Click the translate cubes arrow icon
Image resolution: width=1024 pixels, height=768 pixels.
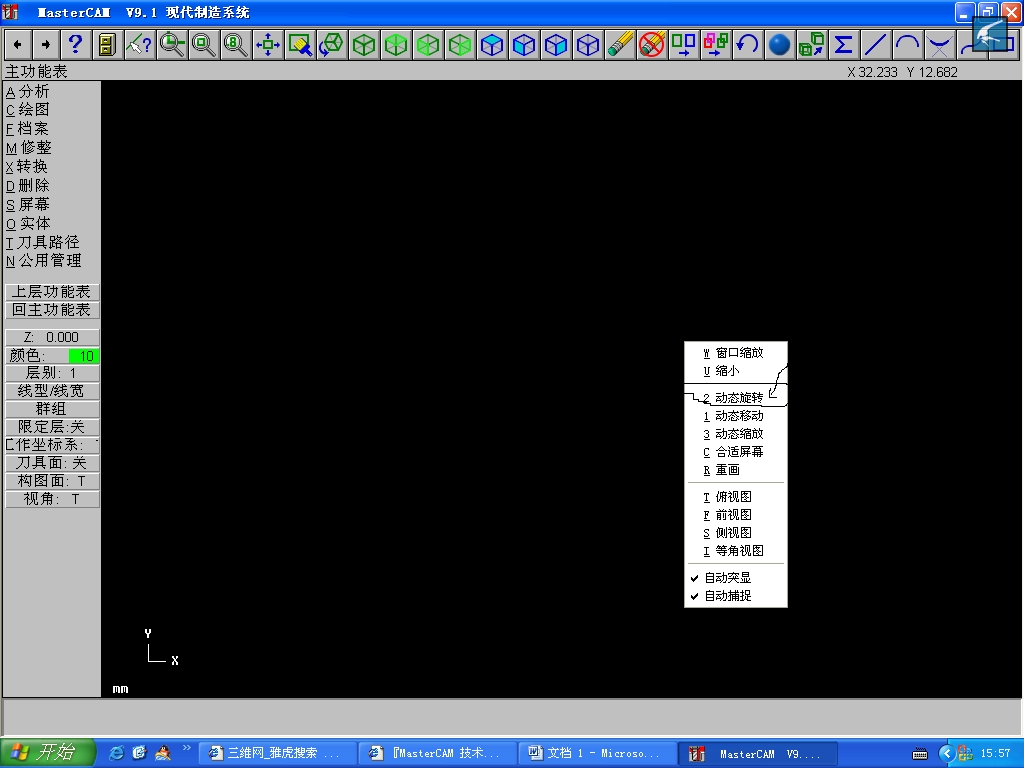pyautogui.click(x=812, y=45)
